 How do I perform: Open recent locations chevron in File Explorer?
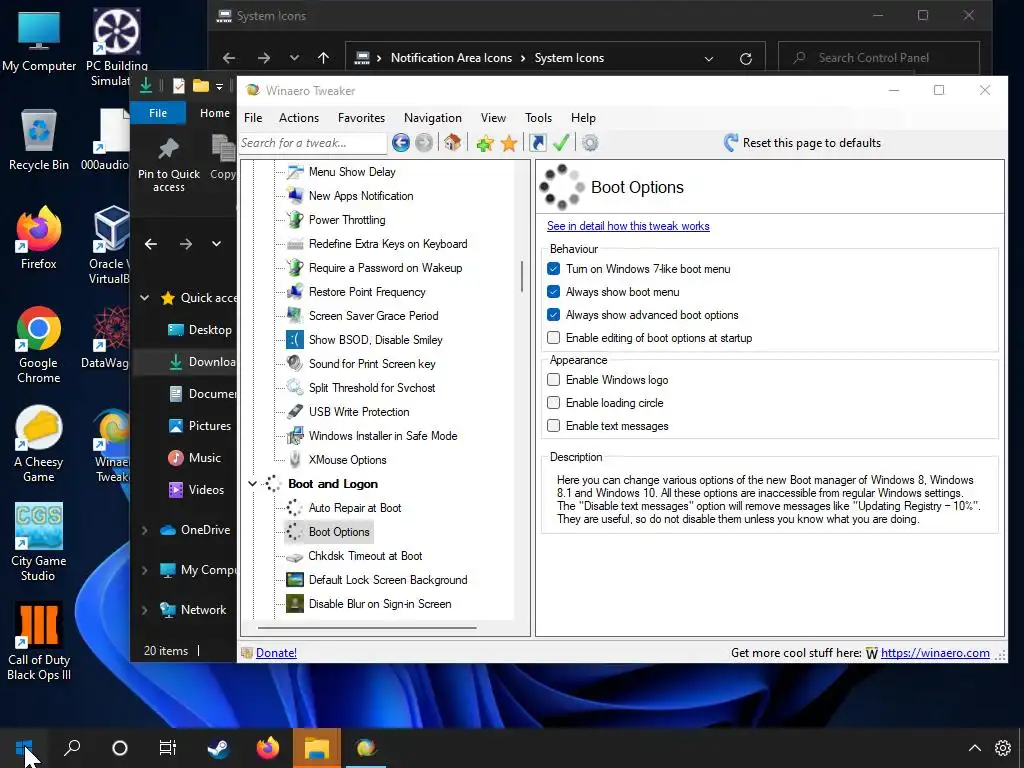click(216, 244)
